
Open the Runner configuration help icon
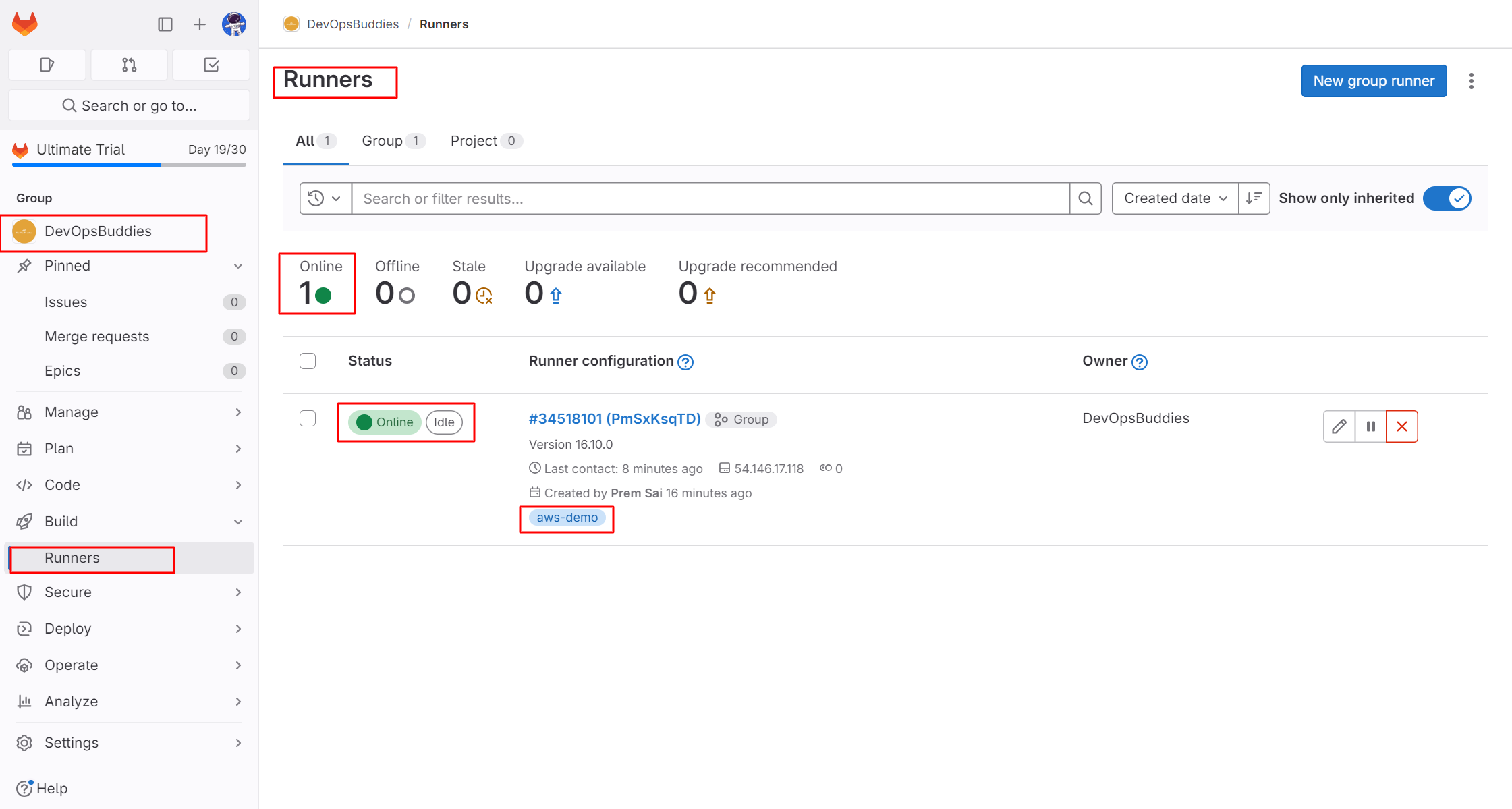(685, 362)
